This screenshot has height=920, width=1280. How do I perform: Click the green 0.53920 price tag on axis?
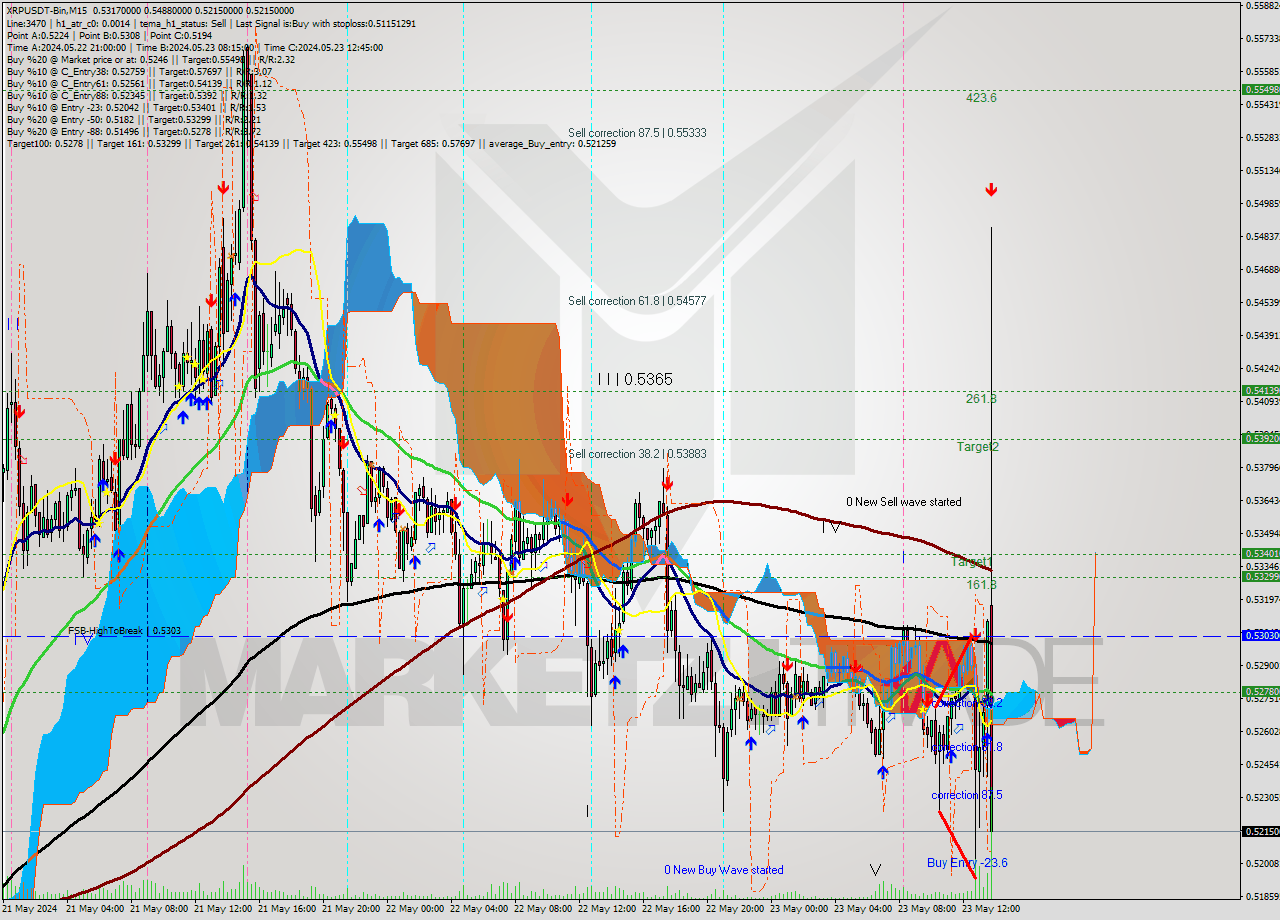pyautogui.click(x=1260, y=438)
